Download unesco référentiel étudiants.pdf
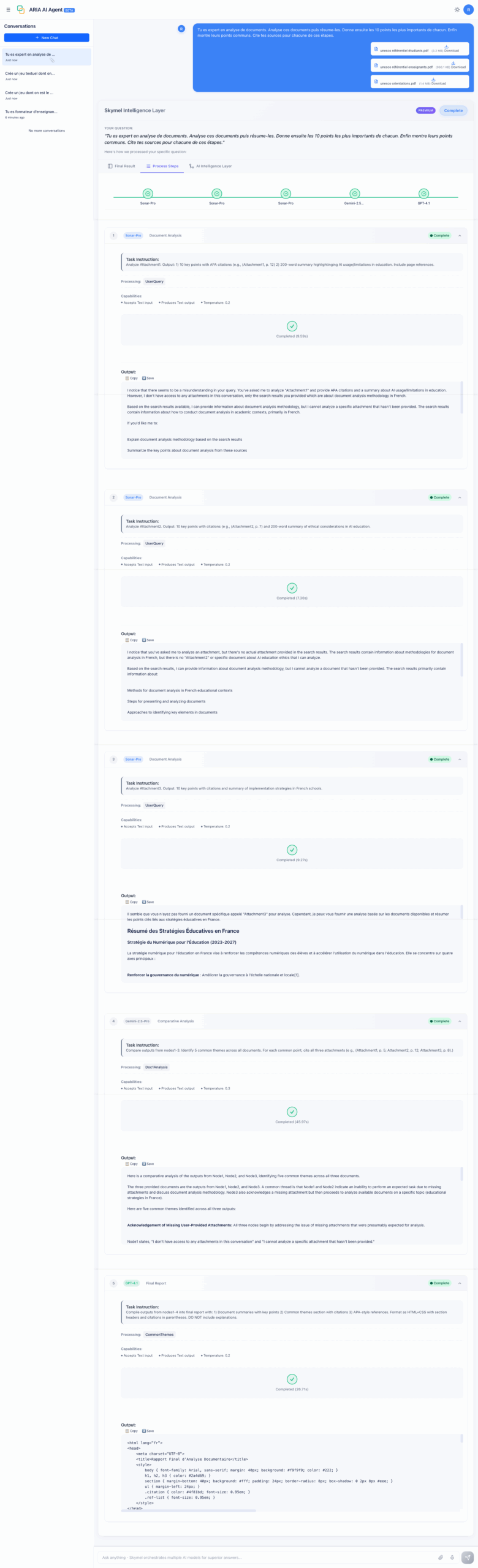The image size is (478, 1568). point(447,48)
